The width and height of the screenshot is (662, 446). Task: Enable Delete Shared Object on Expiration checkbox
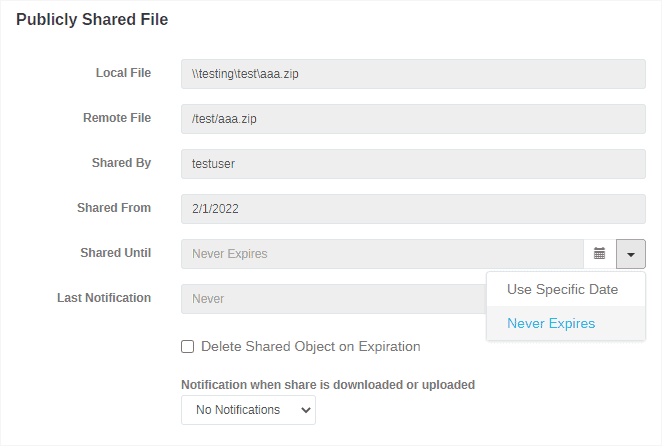pos(187,347)
